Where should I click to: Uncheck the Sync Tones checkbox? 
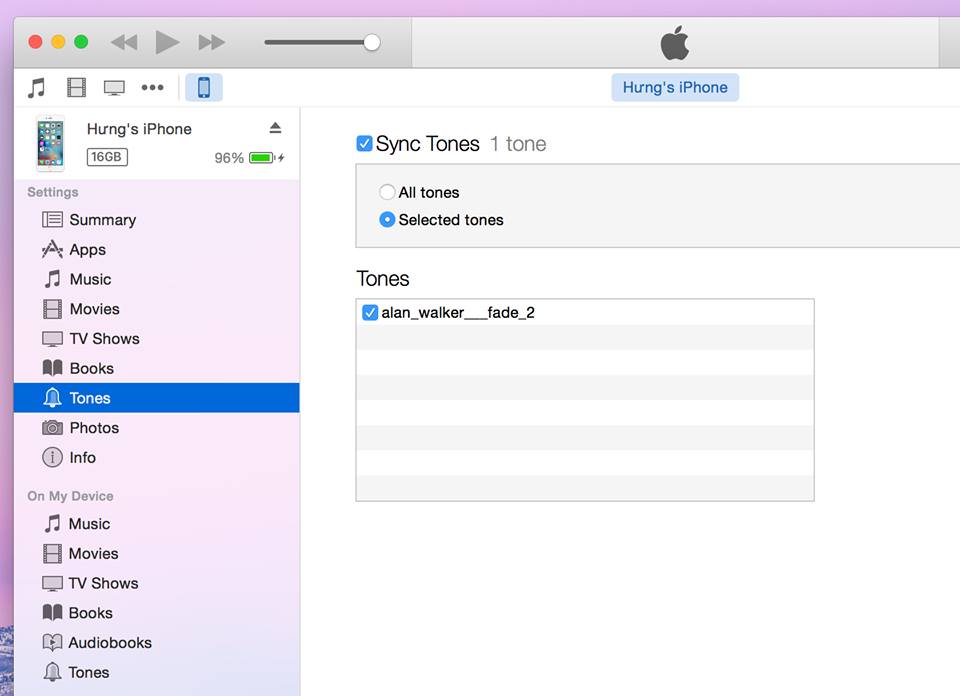tap(365, 144)
